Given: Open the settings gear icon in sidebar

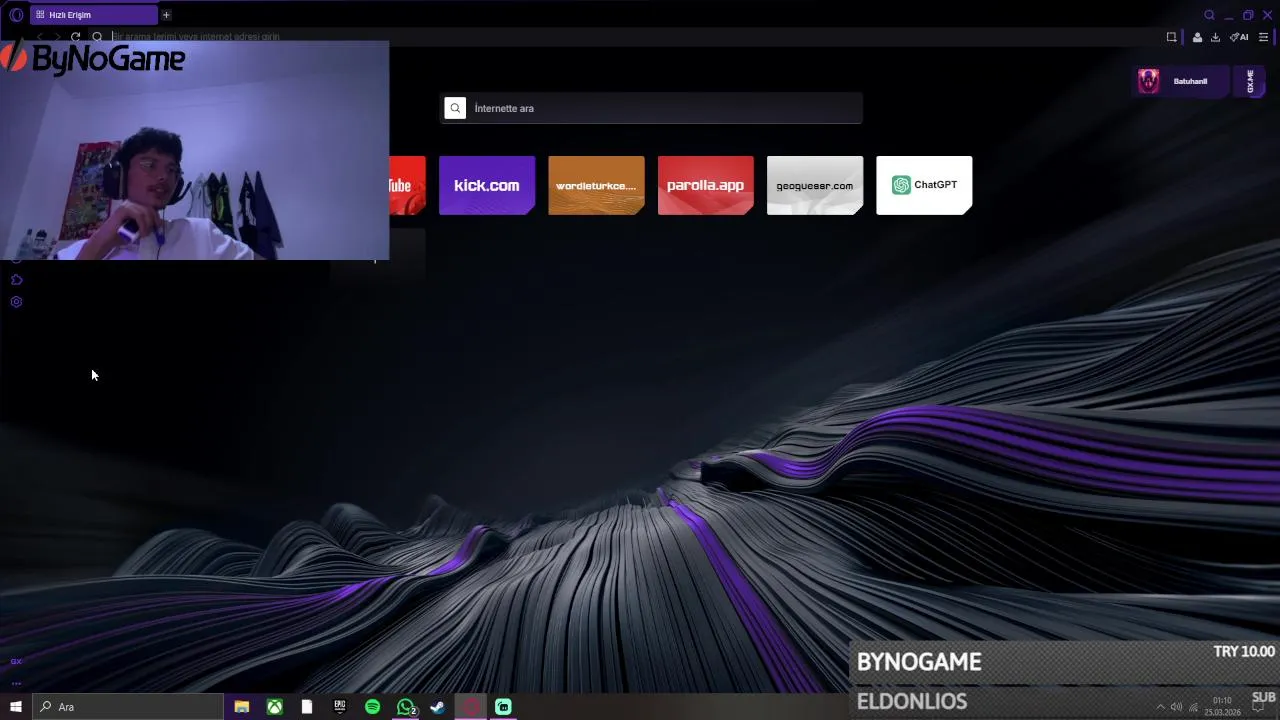Looking at the screenshot, I should coord(16,302).
